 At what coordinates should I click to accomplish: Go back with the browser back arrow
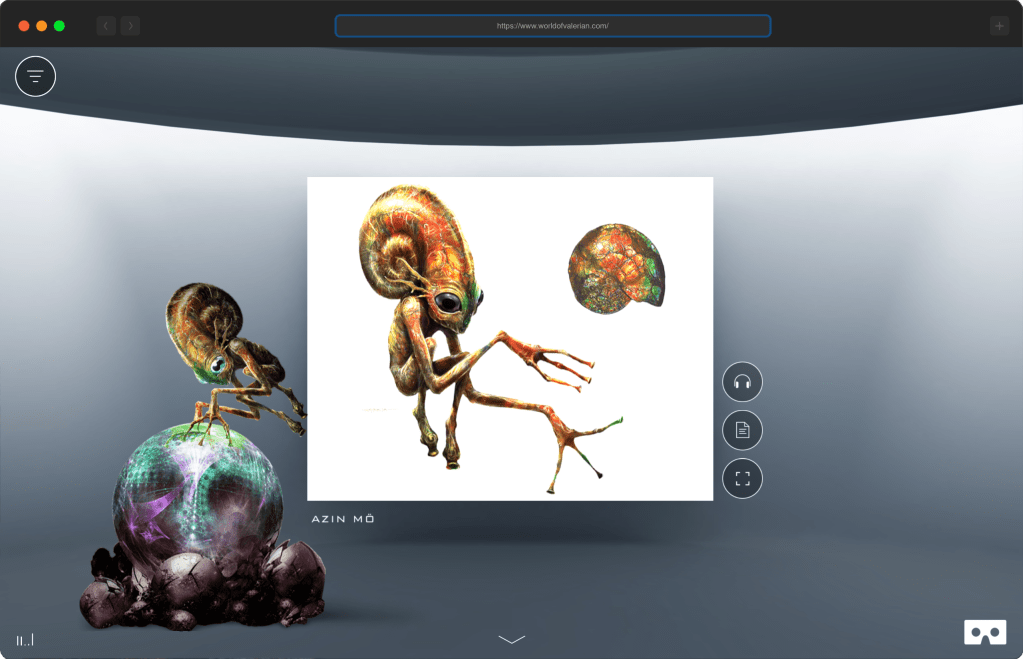(x=106, y=26)
